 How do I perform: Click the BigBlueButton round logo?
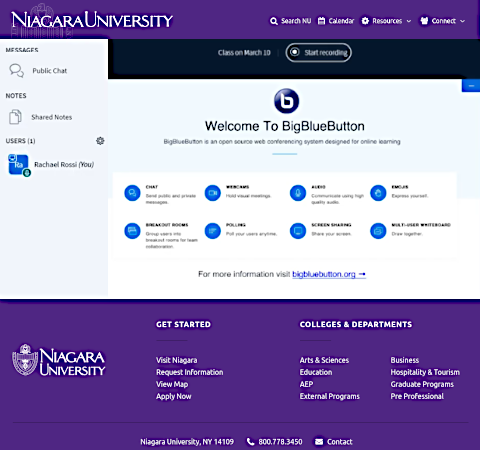click(x=286, y=101)
